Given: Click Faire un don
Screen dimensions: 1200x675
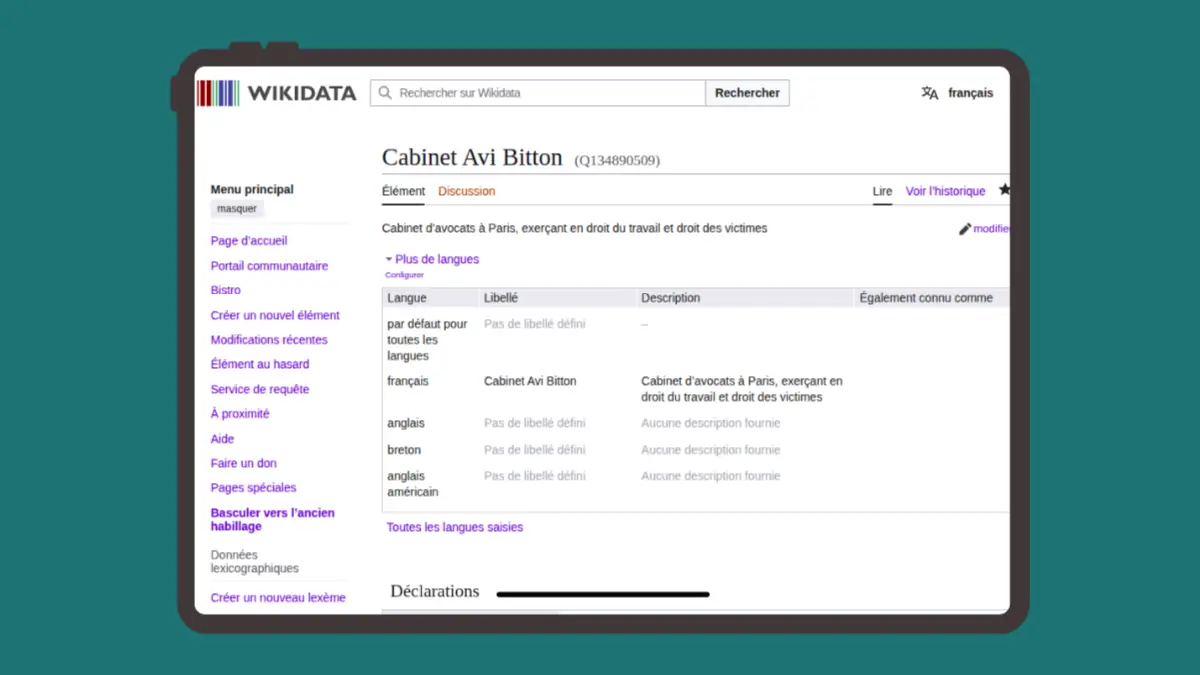Looking at the screenshot, I should point(244,463).
